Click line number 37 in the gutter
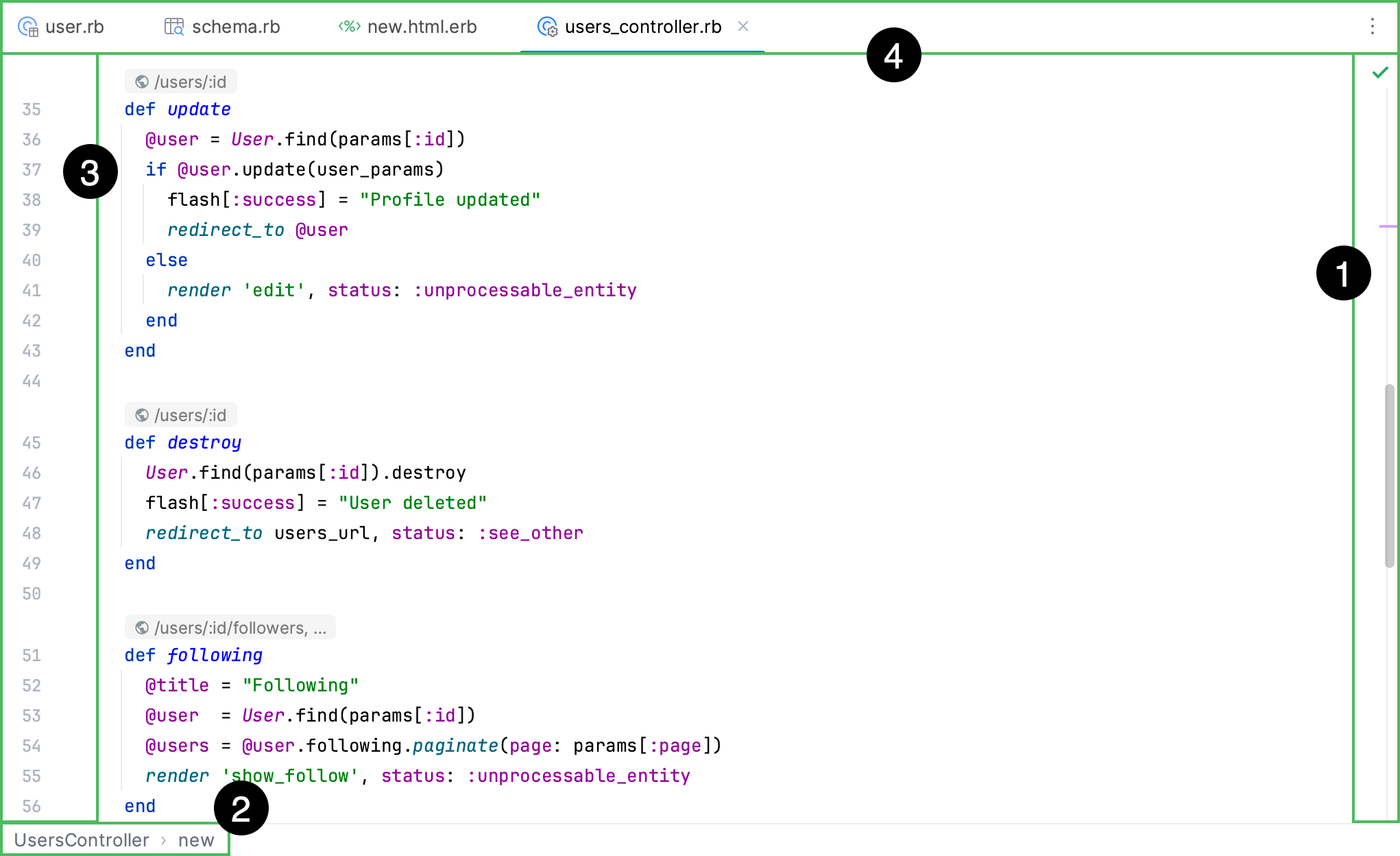Viewport: 1400px width, 856px height. coord(32,169)
